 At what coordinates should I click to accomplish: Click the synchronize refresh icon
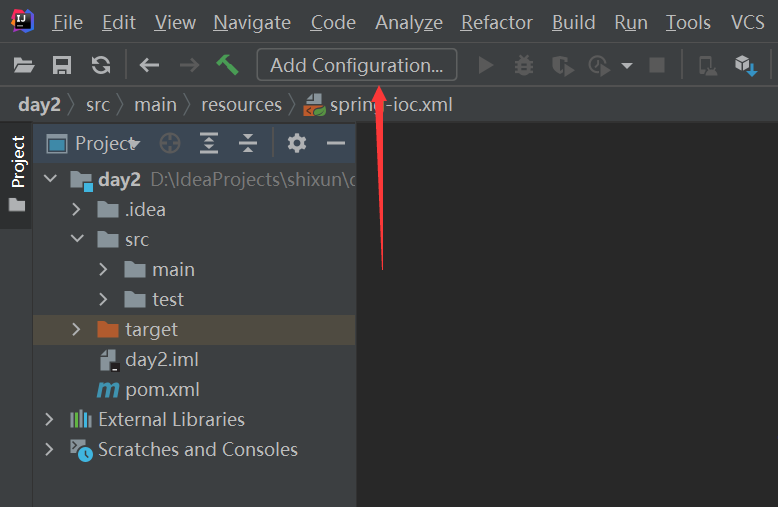101,65
